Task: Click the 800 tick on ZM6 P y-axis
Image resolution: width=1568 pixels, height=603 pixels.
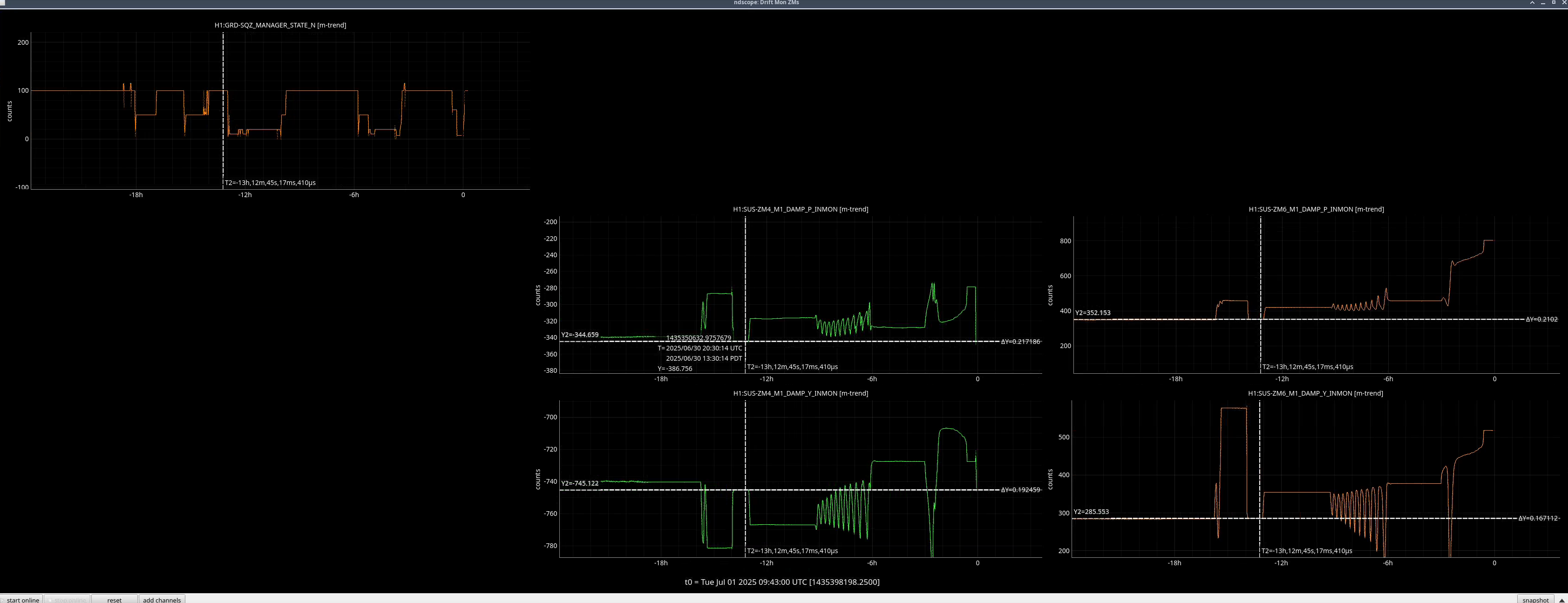Action: click(1065, 241)
